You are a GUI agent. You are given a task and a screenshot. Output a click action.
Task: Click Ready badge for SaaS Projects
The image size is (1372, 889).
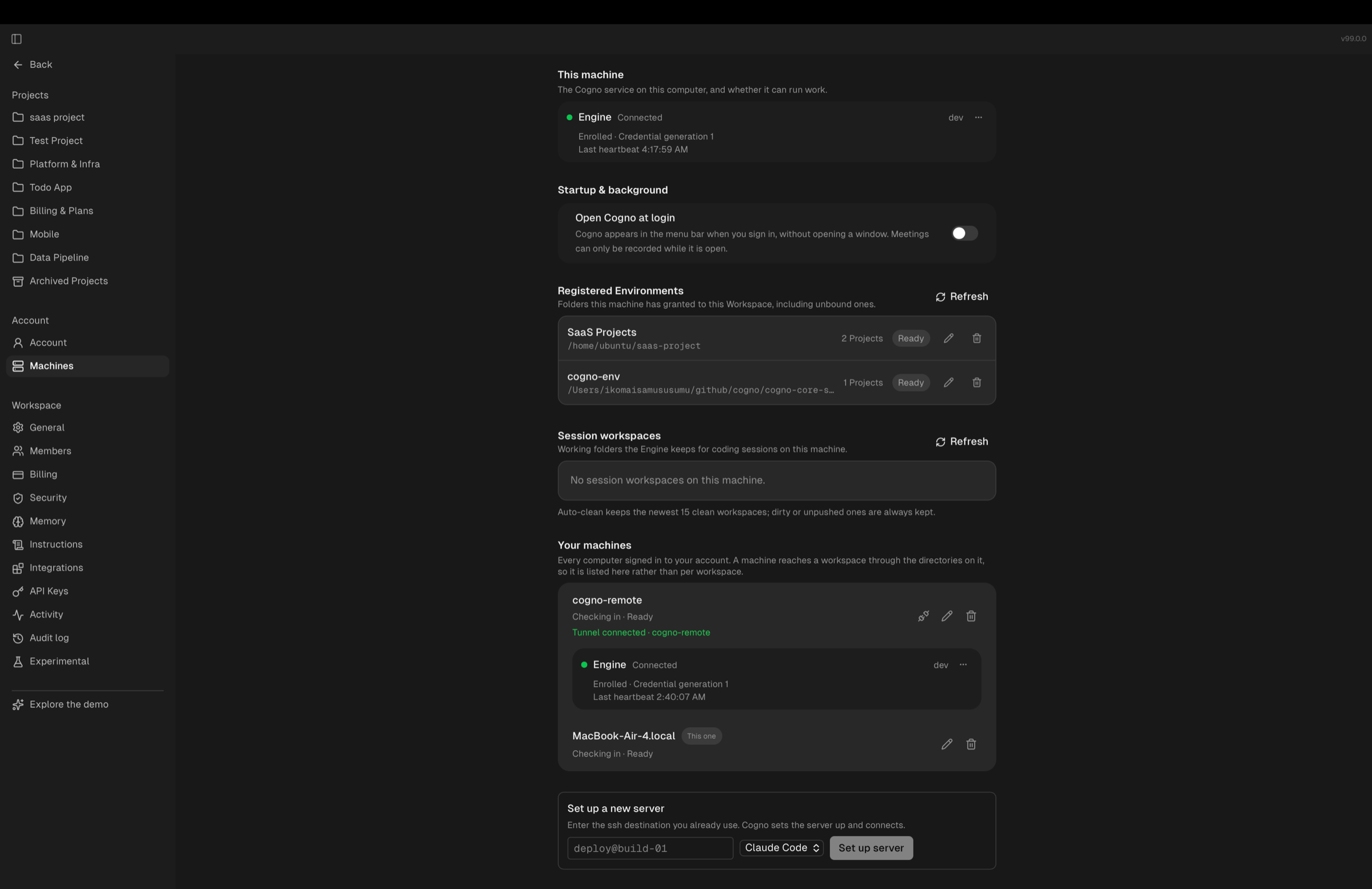[x=911, y=338]
